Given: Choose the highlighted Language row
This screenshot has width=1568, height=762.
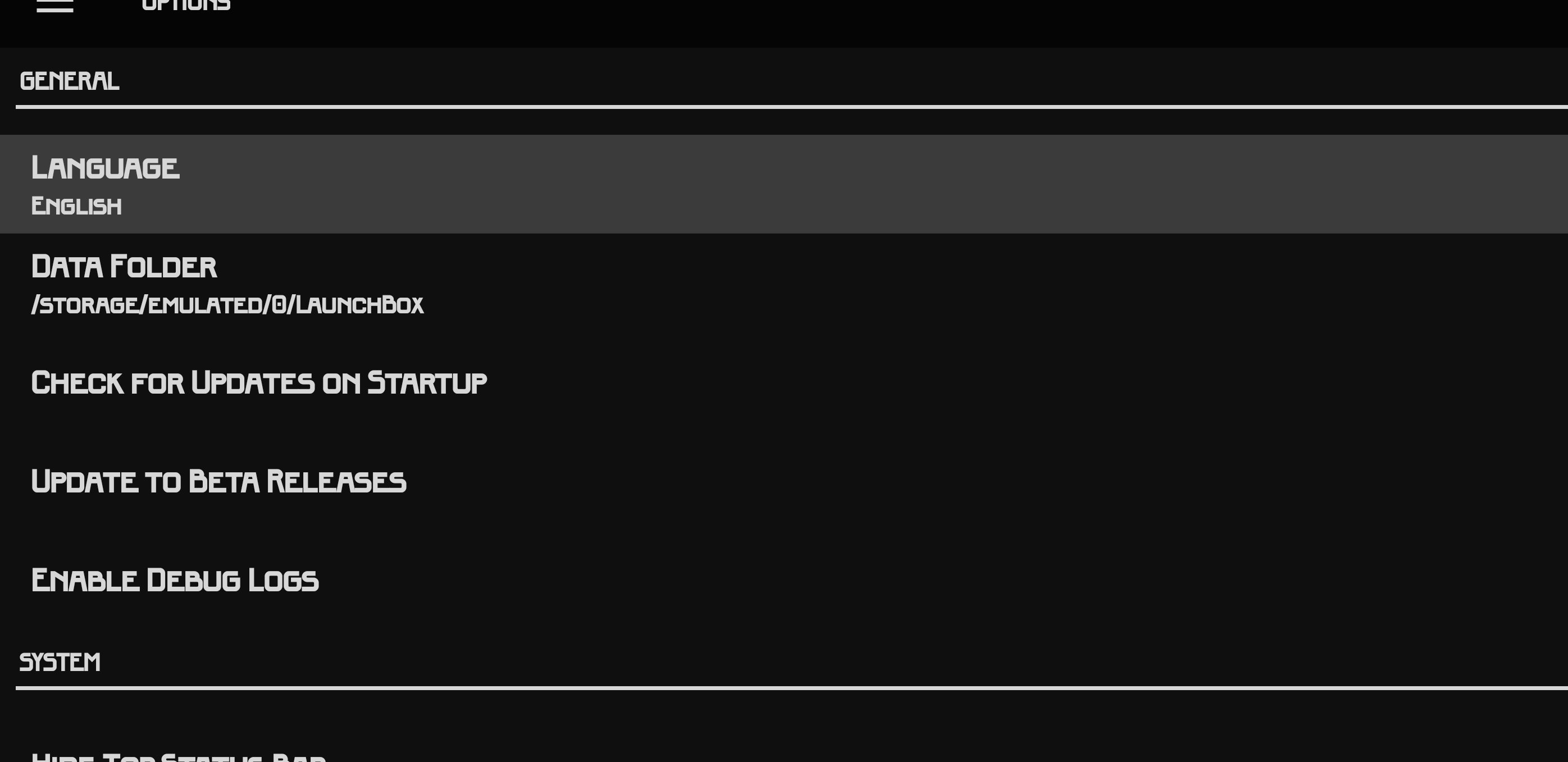Looking at the screenshot, I should click(784, 184).
